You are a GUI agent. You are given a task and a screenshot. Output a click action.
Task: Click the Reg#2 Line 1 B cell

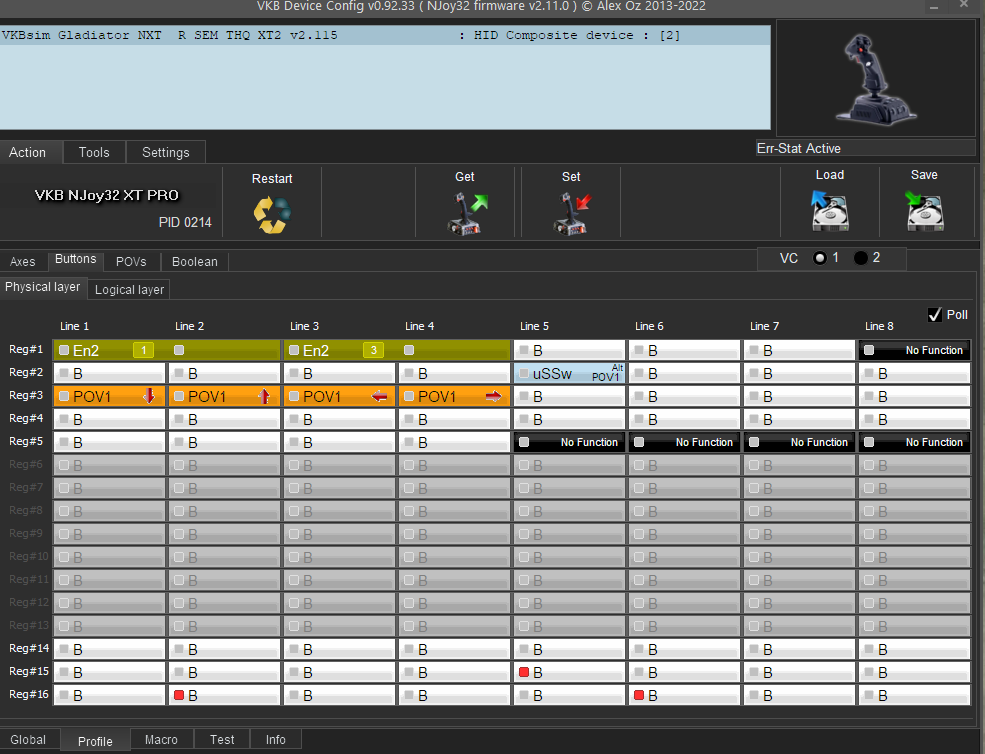tap(109, 373)
